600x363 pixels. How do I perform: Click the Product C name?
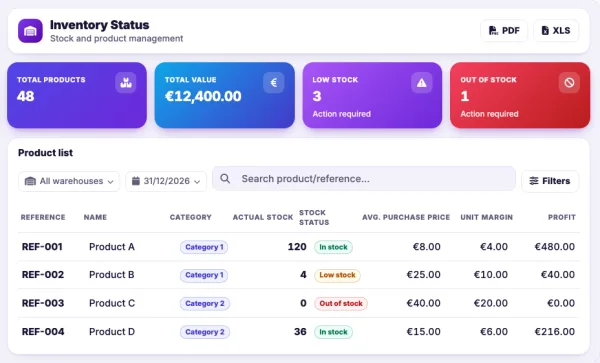click(x=112, y=303)
